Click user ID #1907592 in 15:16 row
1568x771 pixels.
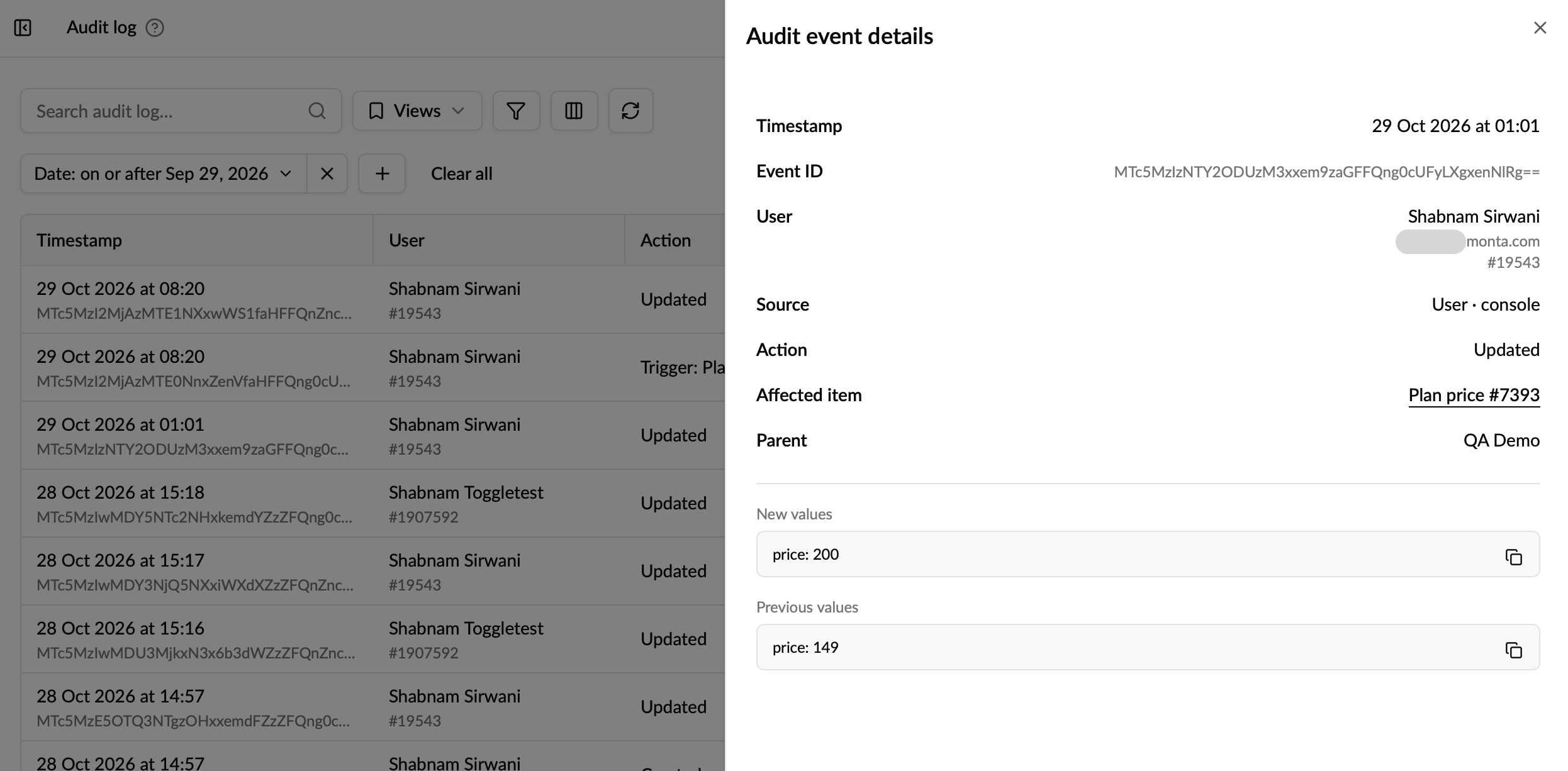pyautogui.click(x=423, y=653)
